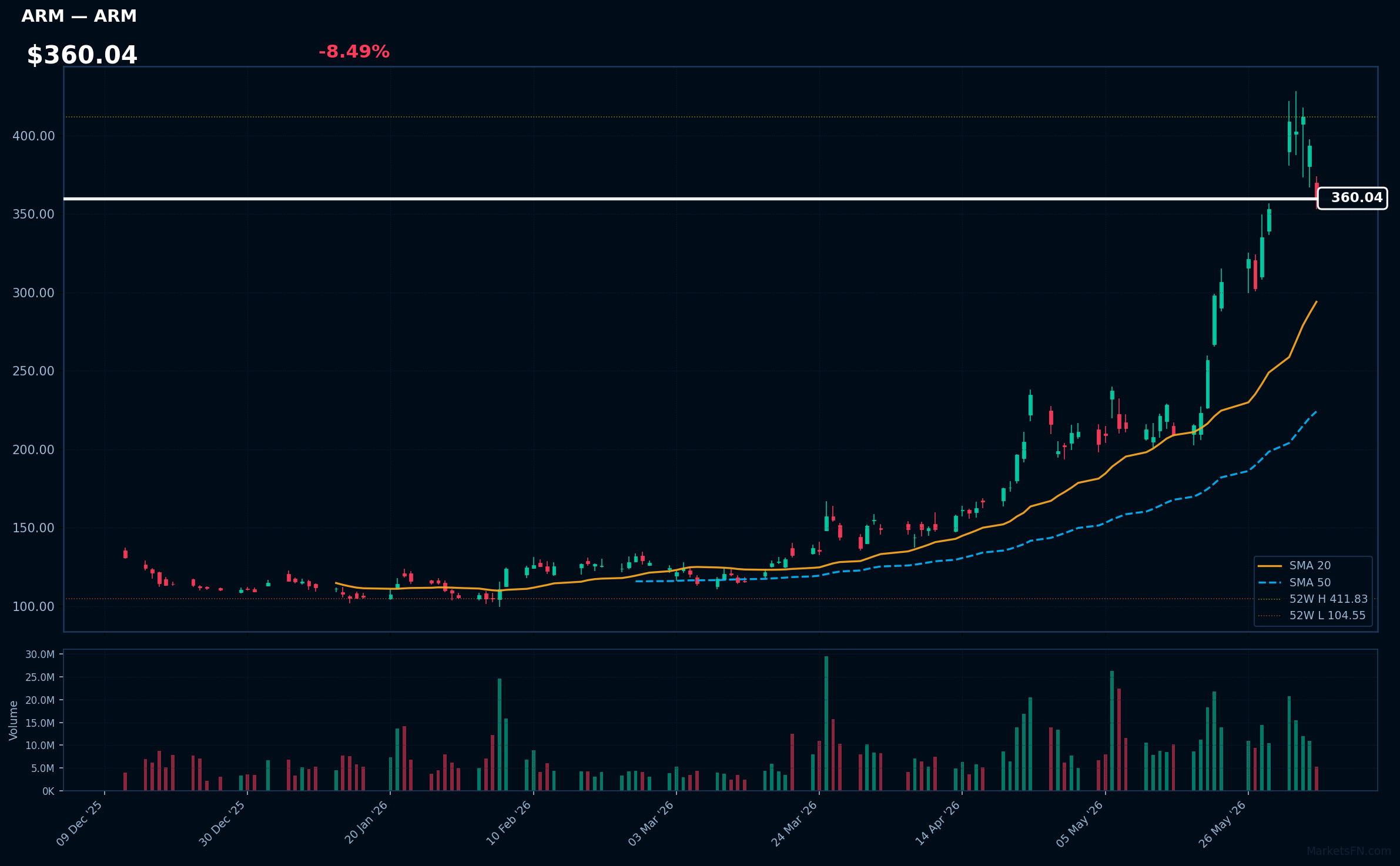Click the "30 Dec '25" date label
Screen dimensions: 1400x866
pos(223,823)
